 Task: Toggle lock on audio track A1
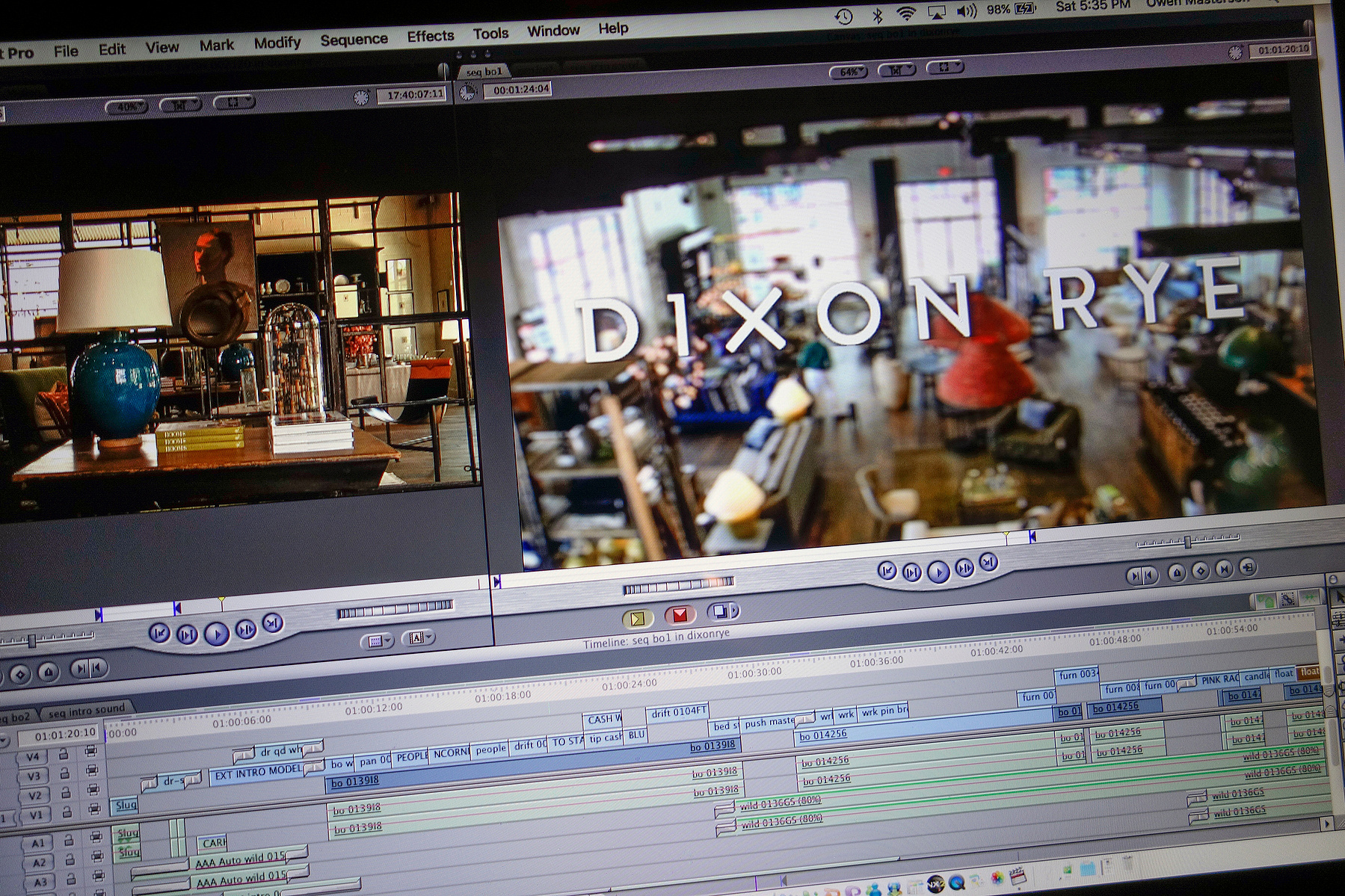69,840
